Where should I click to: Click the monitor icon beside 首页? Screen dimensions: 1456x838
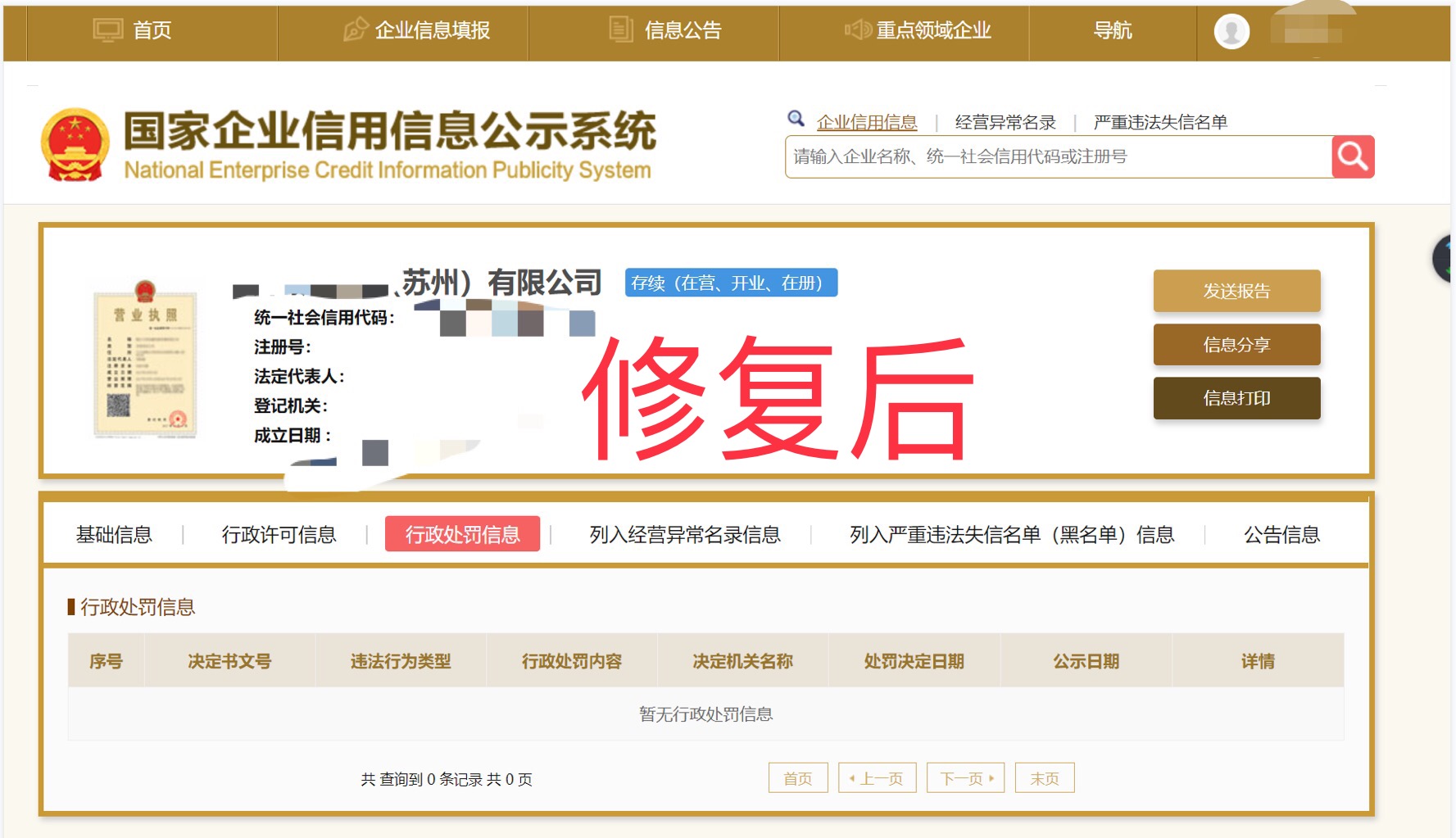pos(107,30)
